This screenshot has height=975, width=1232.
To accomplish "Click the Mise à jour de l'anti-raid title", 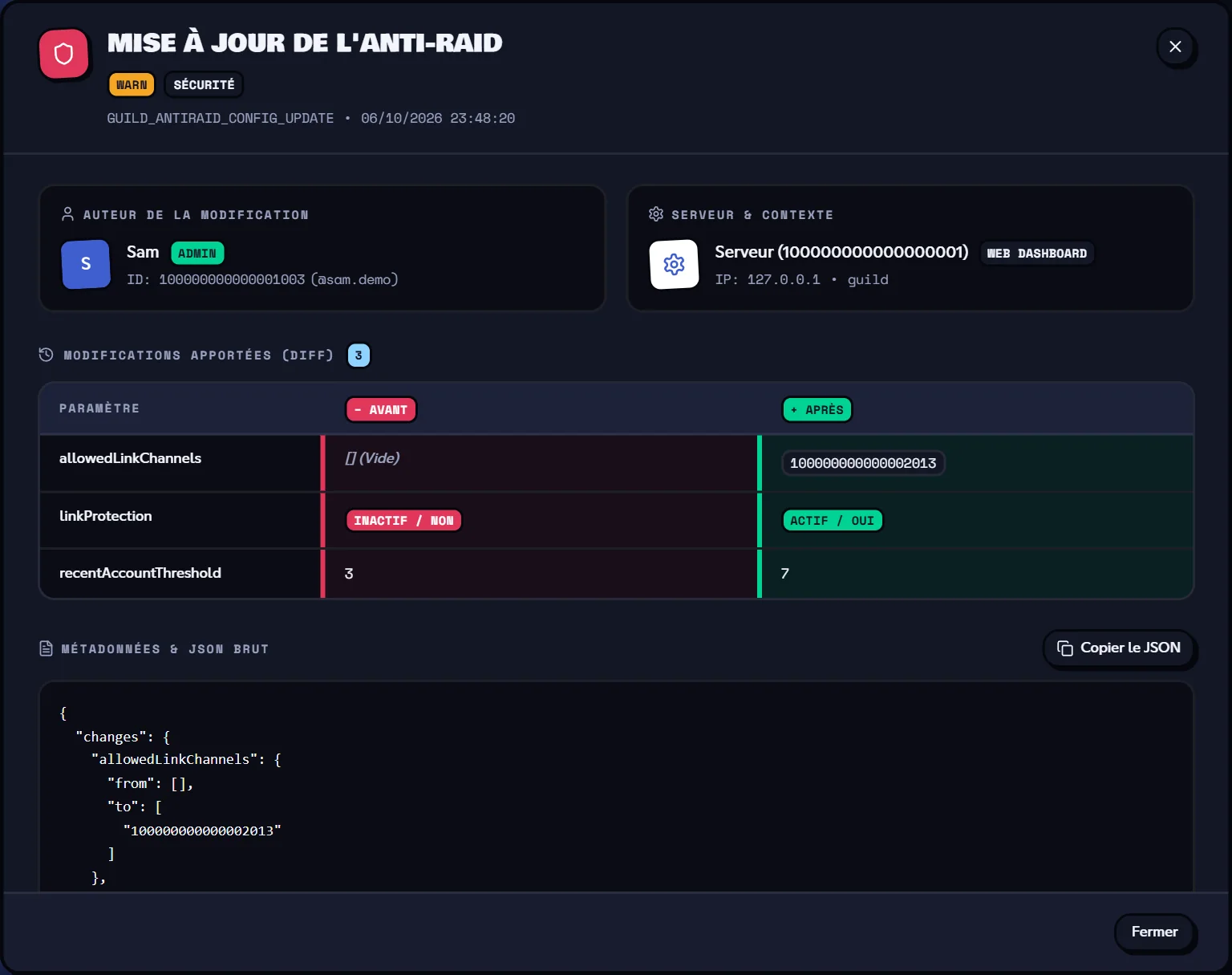I will (x=305, y=43).
